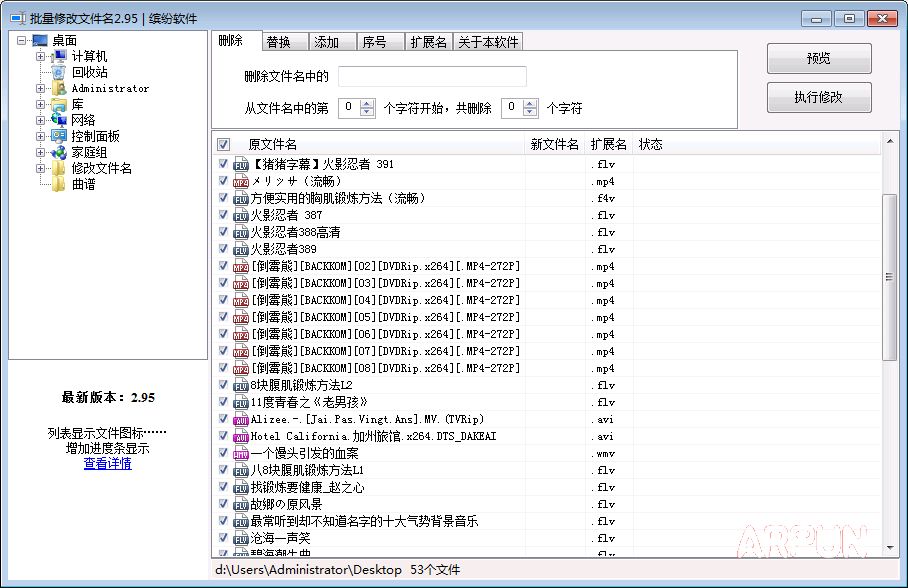Screen dimensions: 908x588
Task: Click the AVI icon beside the Alizee video file
Action: tap(239, 419)
